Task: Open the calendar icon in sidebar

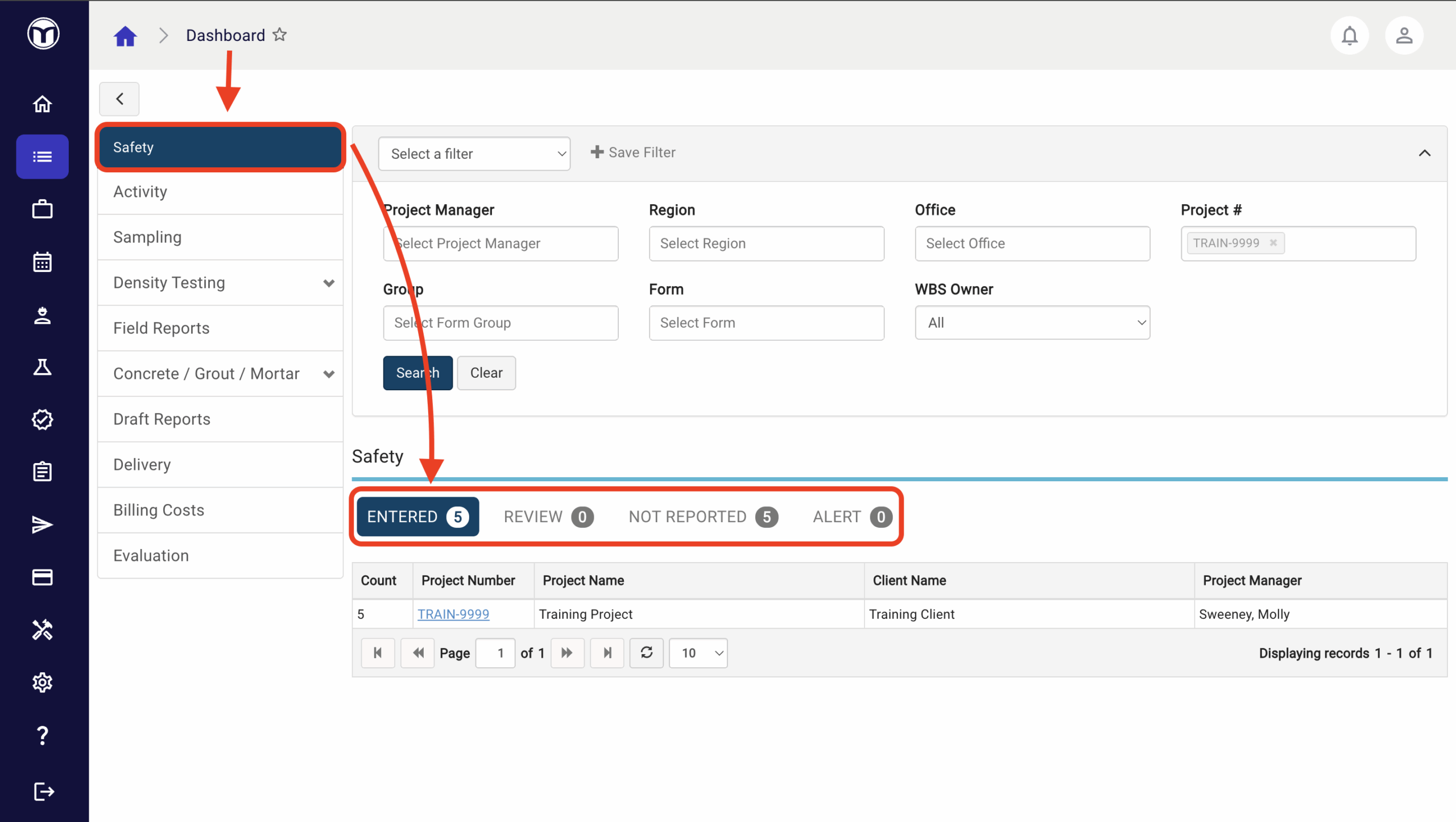Action: tap(42, 262)
